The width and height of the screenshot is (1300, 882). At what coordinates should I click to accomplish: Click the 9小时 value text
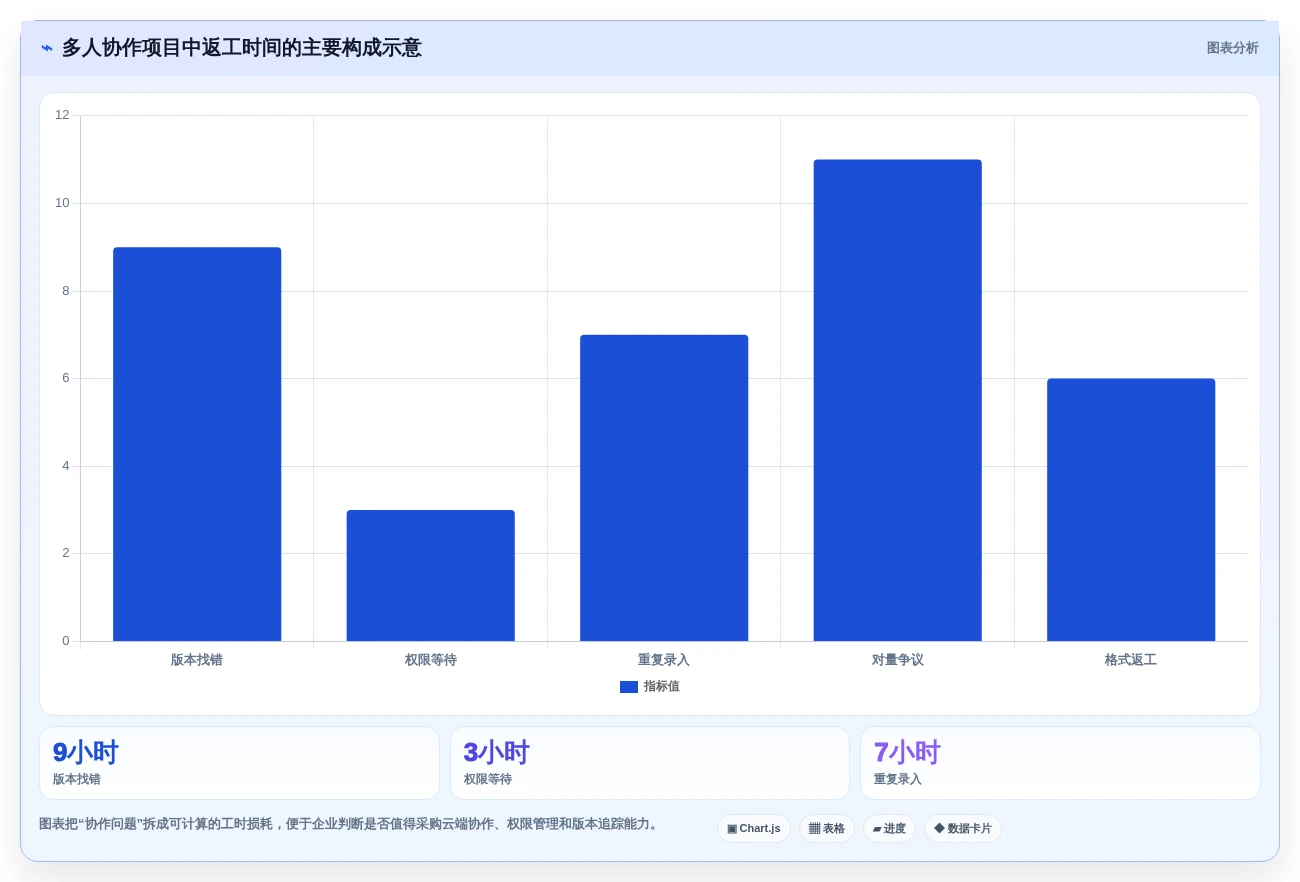point(86,753)
